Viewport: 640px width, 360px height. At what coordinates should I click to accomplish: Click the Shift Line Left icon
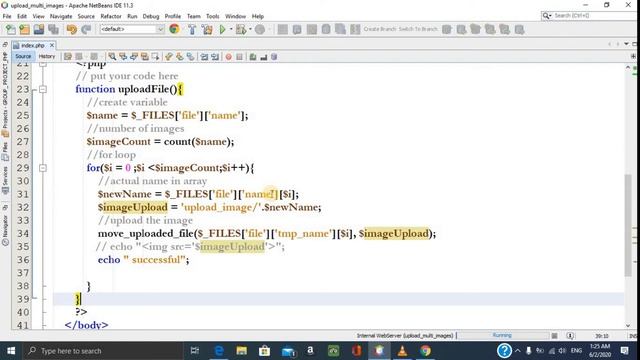[204, 57]
